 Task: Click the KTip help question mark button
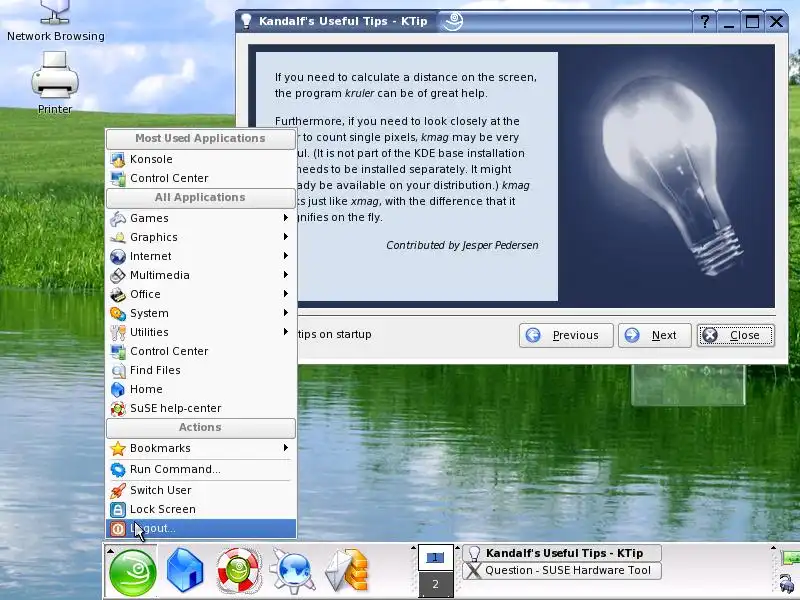click(705, 21)
